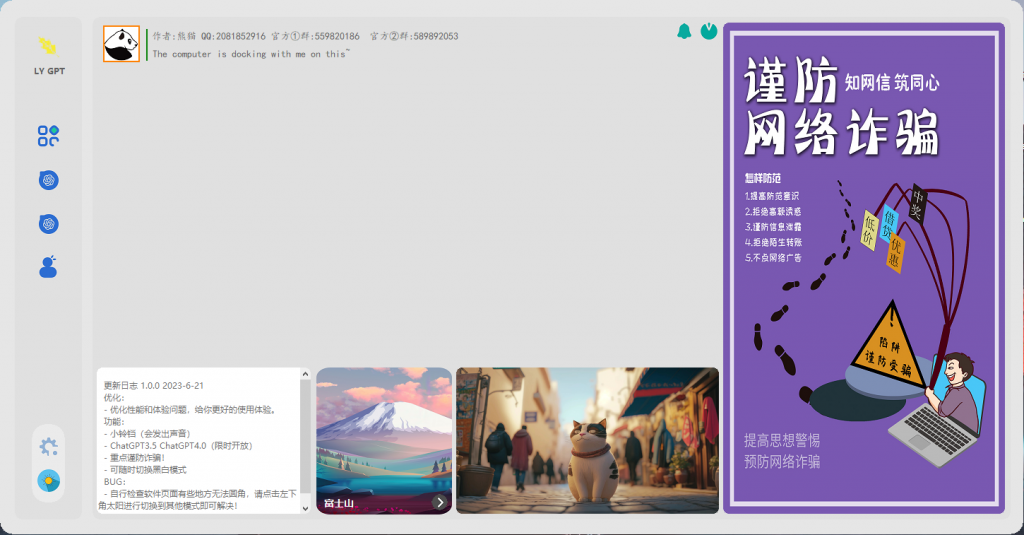The image size is (1024, 535).
Task: Click the '优化:' heading in changelog
Action: (x=114, y=397)
